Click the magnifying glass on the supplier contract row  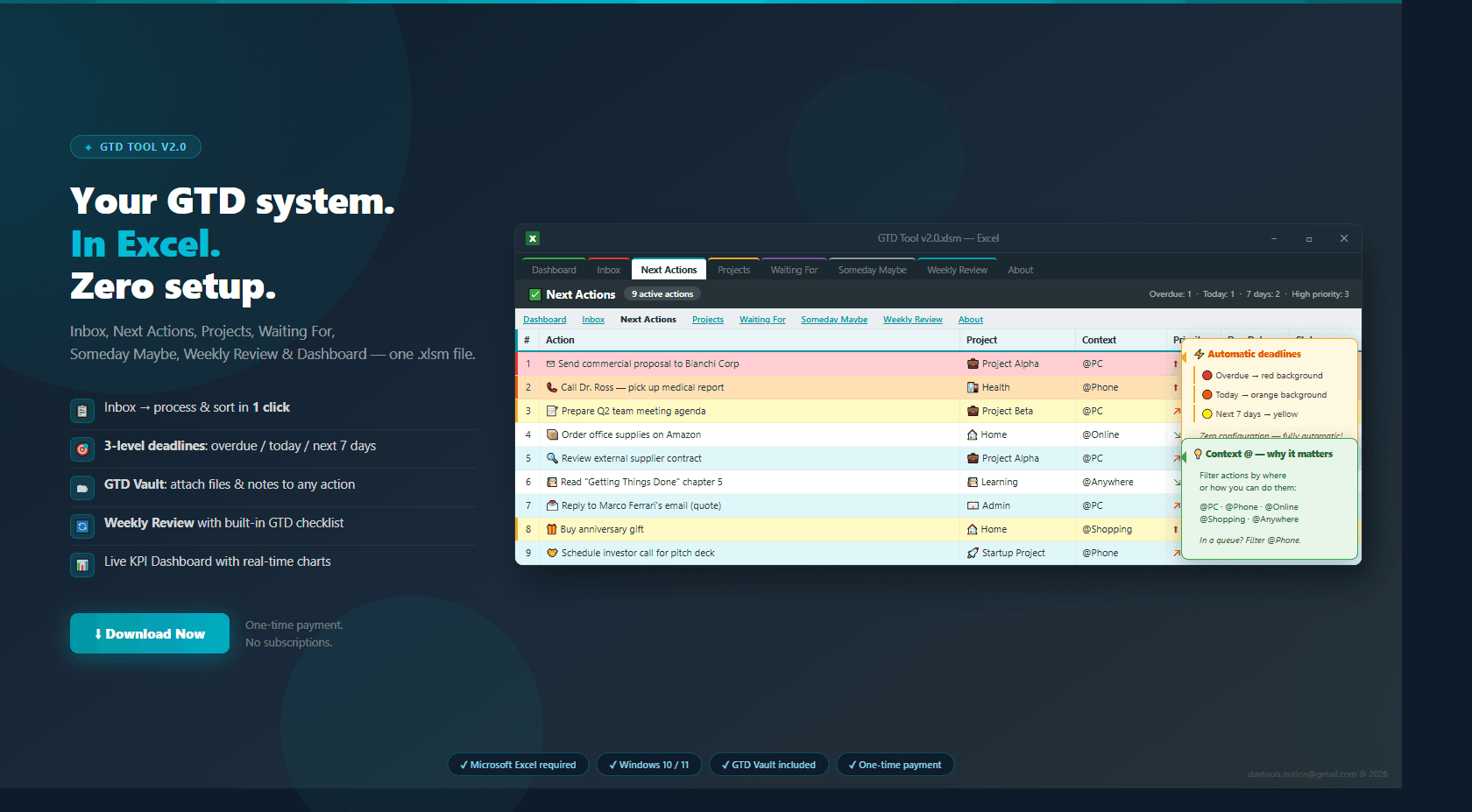(x=551, y=457)
